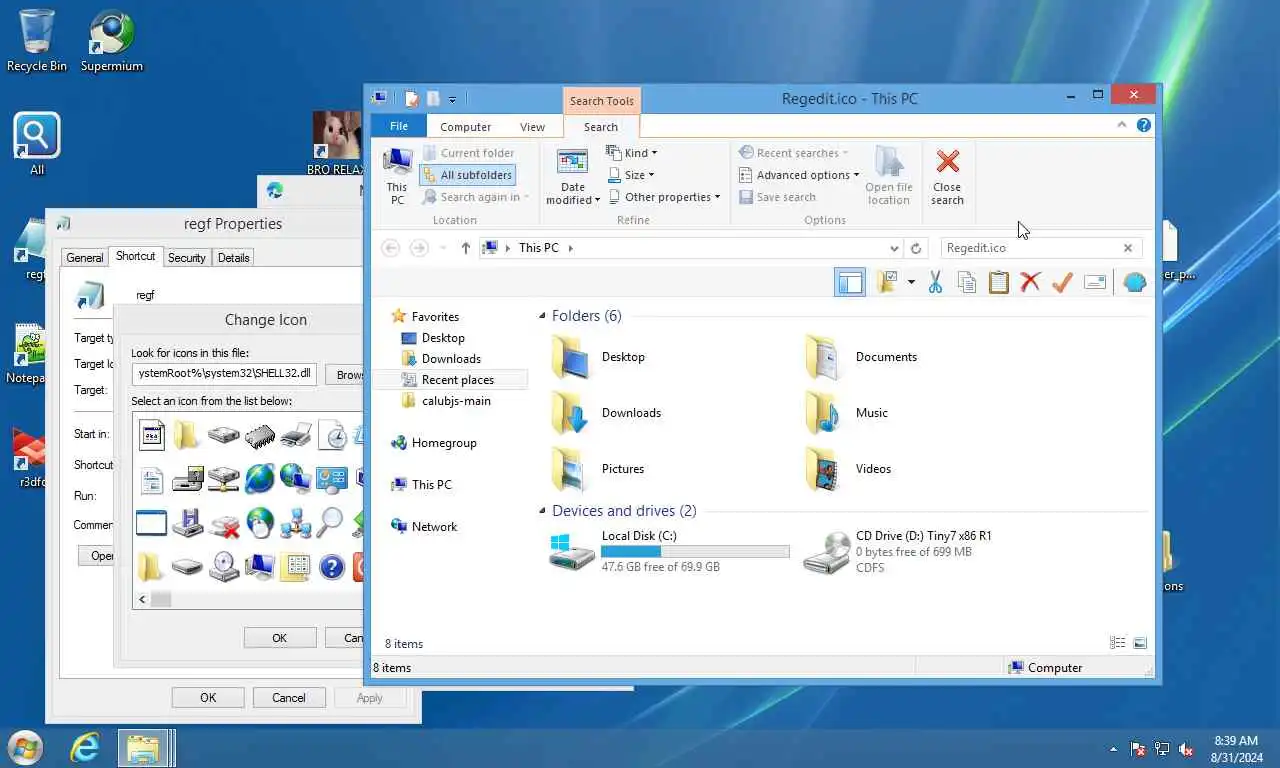Image resolution: width=1280 pixels, height=768 pixels.
Task: Select the blue question mark icon in Change Icon
Action: point(331,567)
